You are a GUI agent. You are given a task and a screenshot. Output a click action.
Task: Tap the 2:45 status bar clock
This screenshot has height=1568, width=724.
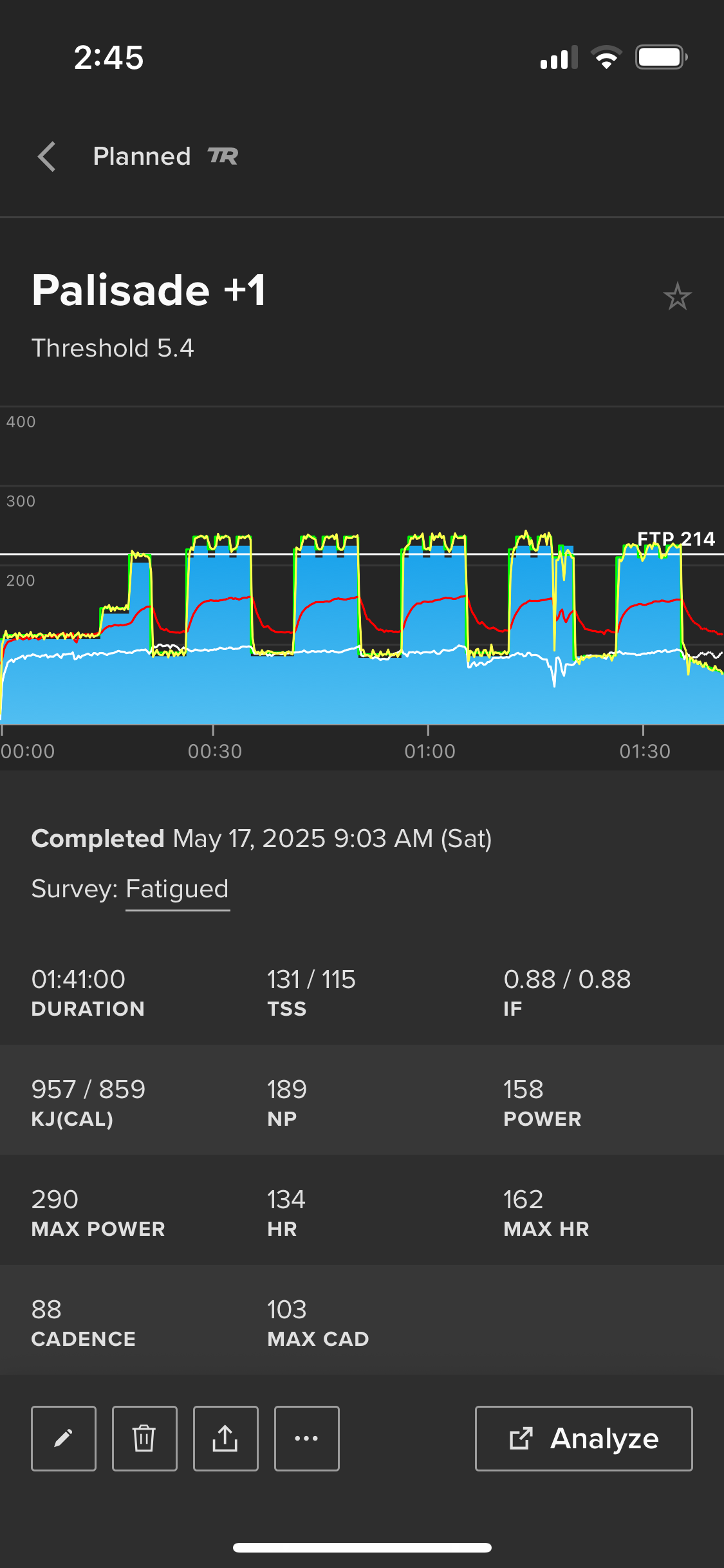click(109, 57)
